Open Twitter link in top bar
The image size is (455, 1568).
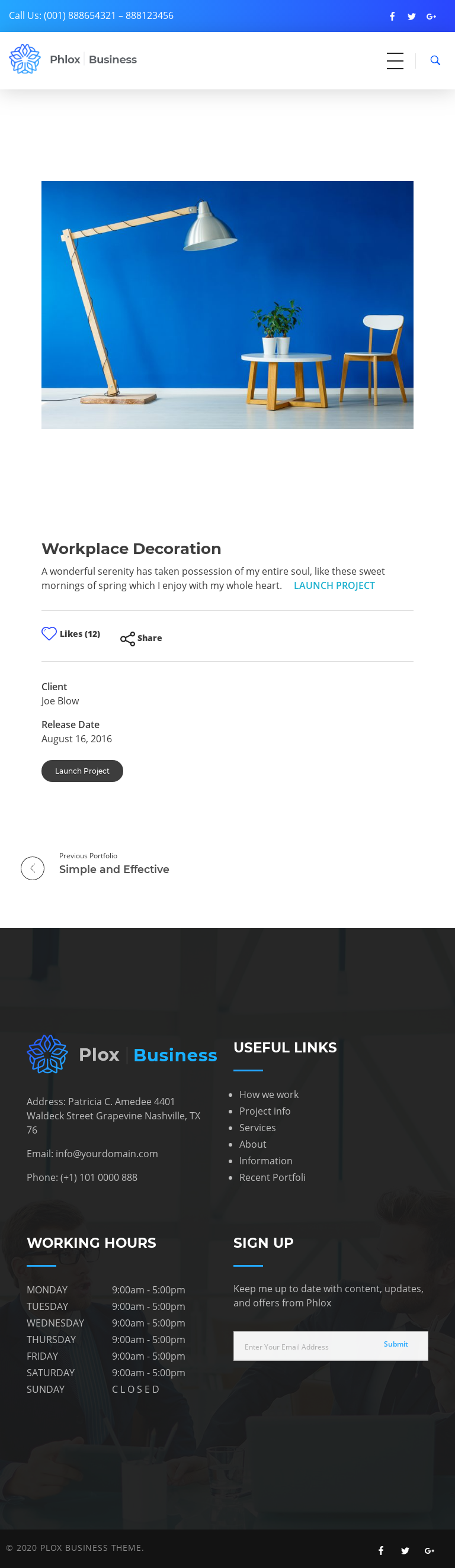point(412,17)
